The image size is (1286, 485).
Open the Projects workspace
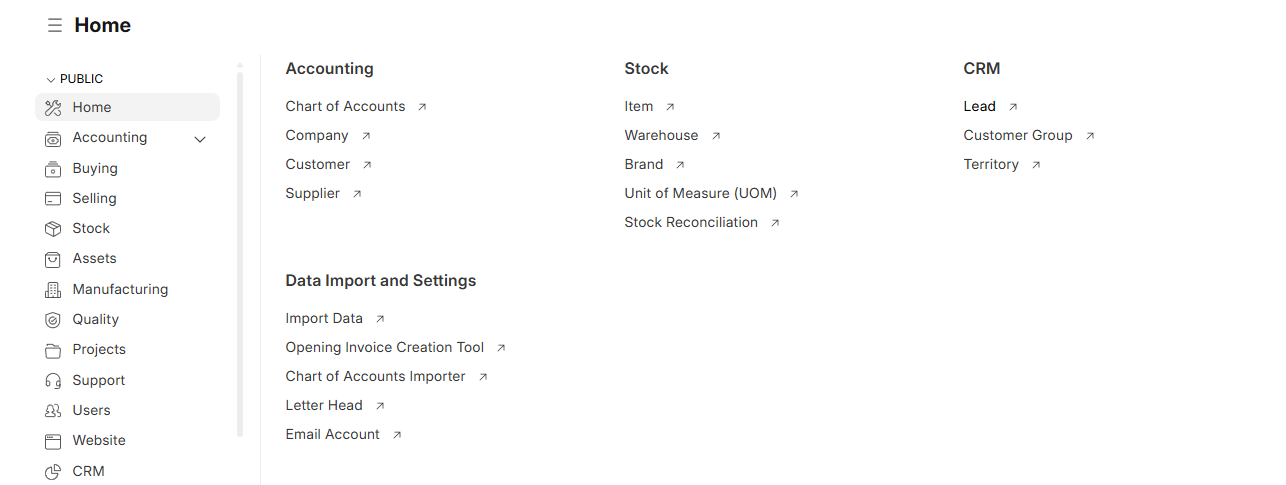click(x=99, y=350)
